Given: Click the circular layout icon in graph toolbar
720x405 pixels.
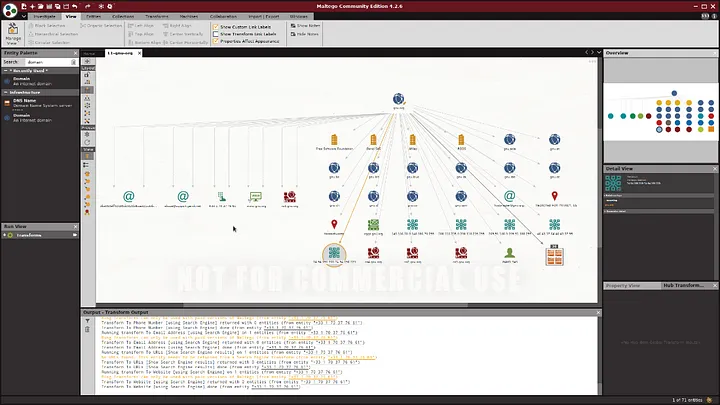Looking at the screenshot, I should coord(87,106).
